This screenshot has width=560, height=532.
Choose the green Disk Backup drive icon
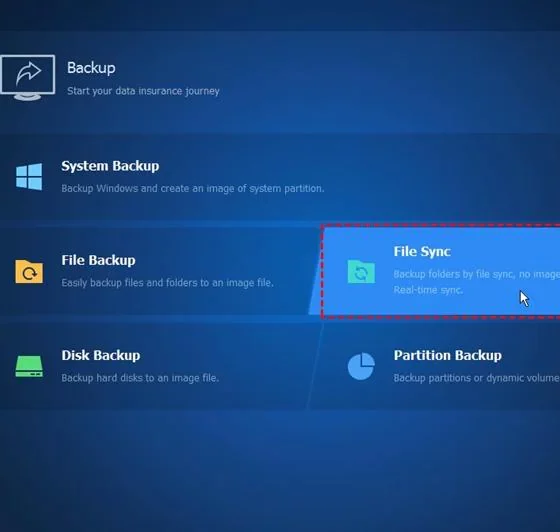tap(29, 366)
